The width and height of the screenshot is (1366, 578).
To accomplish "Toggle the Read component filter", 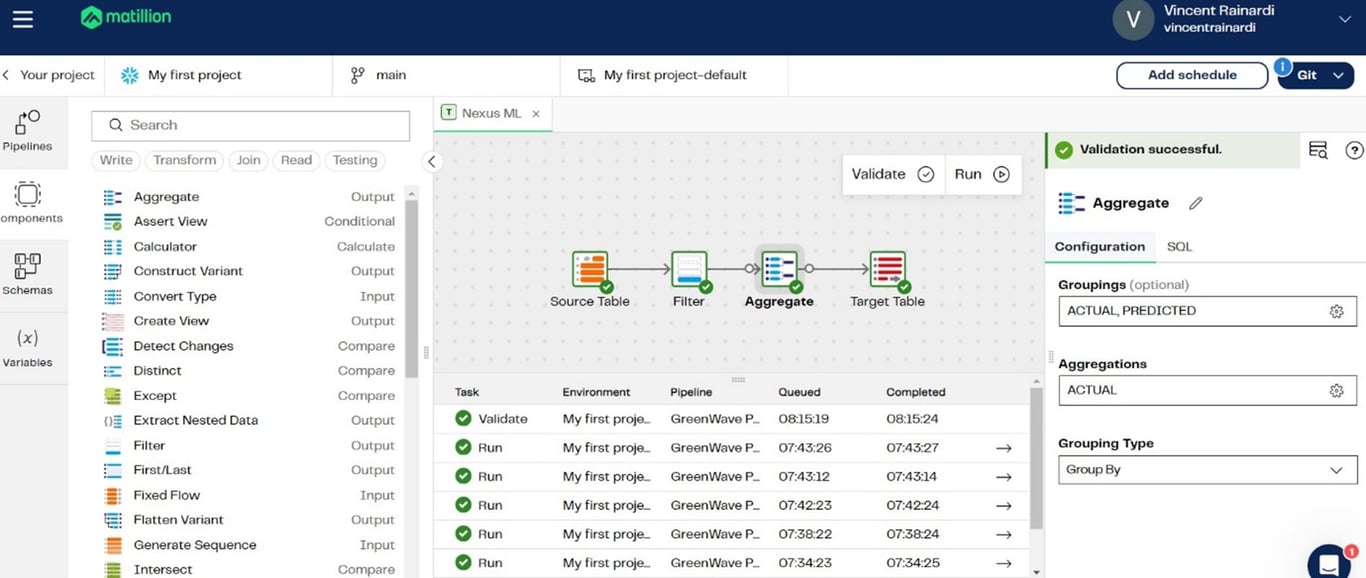I will [295, 160].
